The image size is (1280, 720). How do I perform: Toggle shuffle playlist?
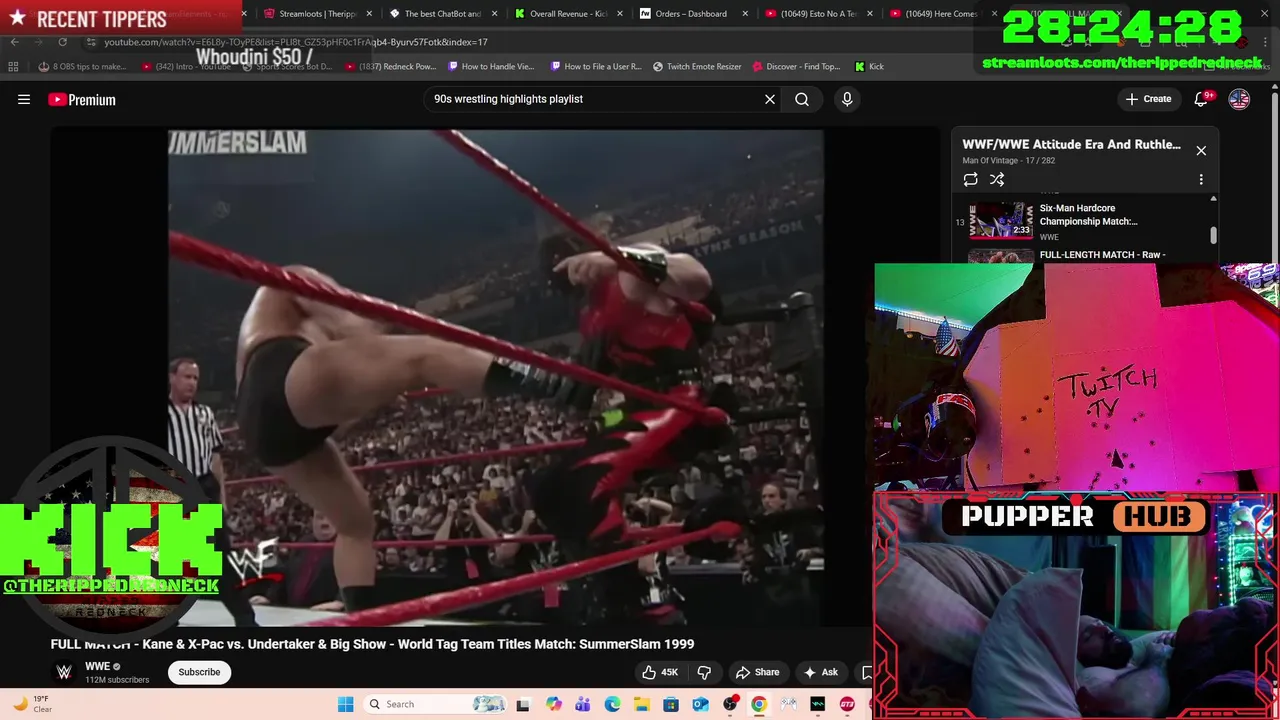pyautogui.click(x=997, y=179)
